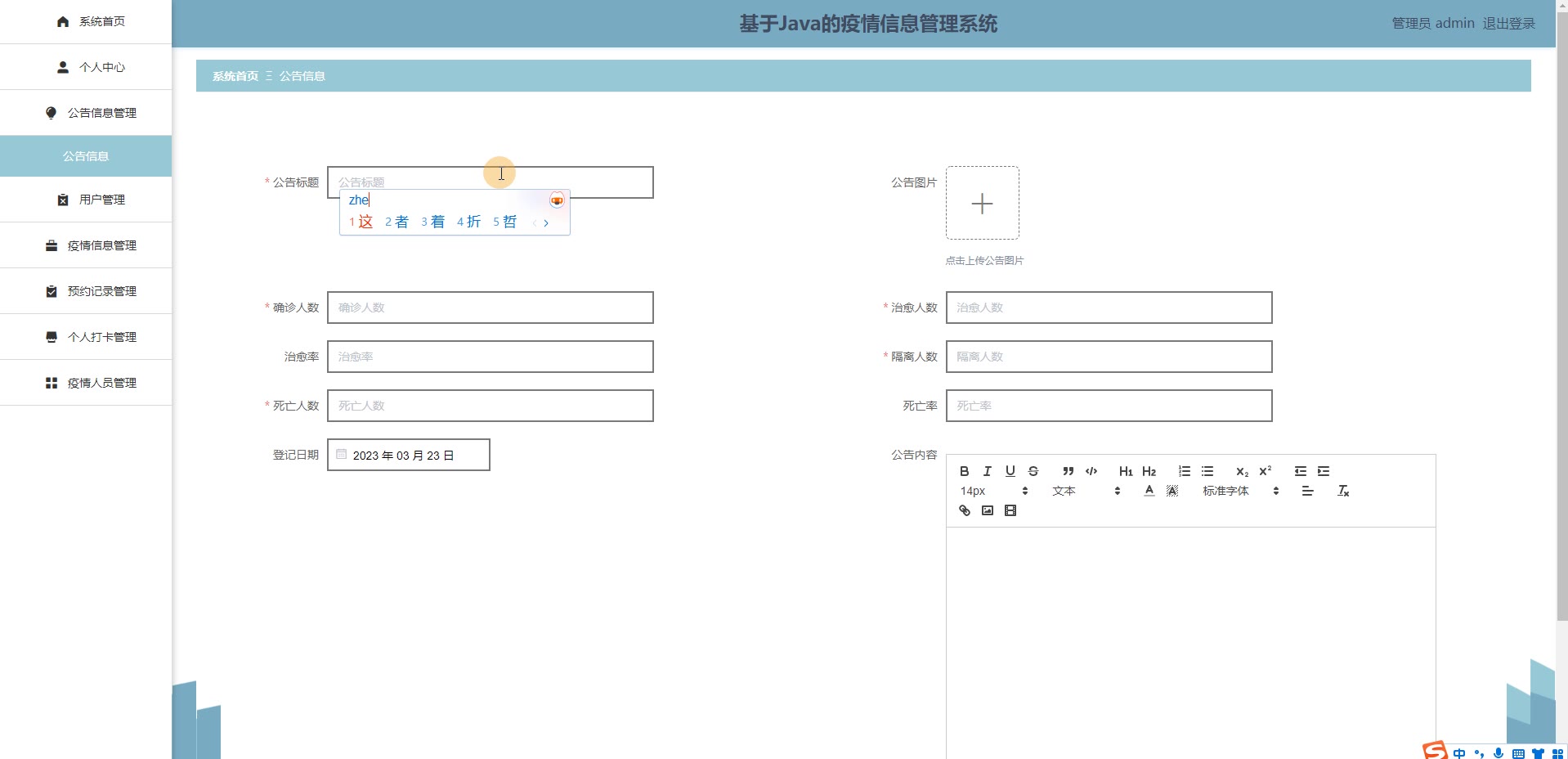
Task: Open the 标准字体 font family dropdown
Action: tap(1240, 491)
